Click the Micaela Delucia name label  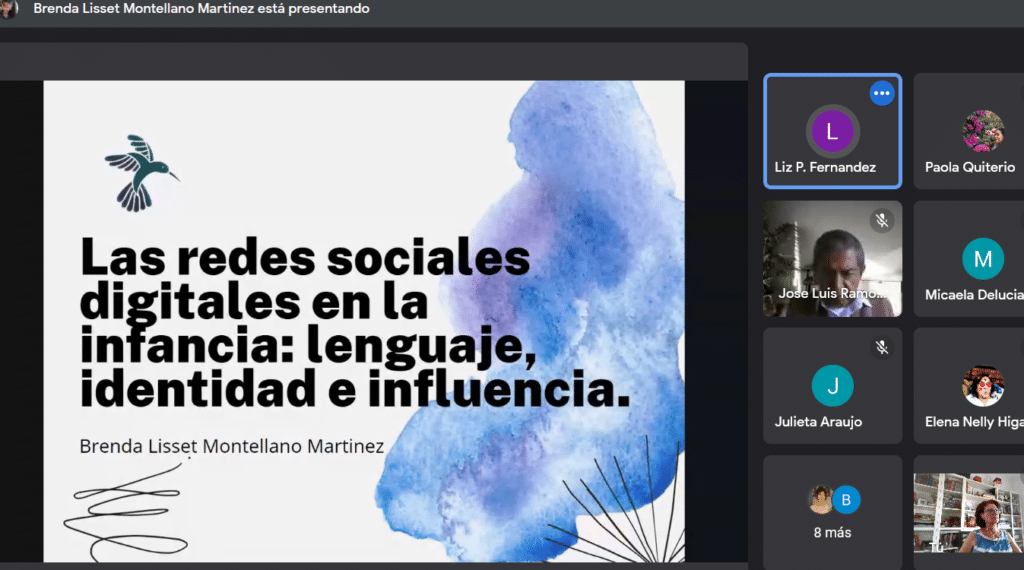tap(974, 294)
